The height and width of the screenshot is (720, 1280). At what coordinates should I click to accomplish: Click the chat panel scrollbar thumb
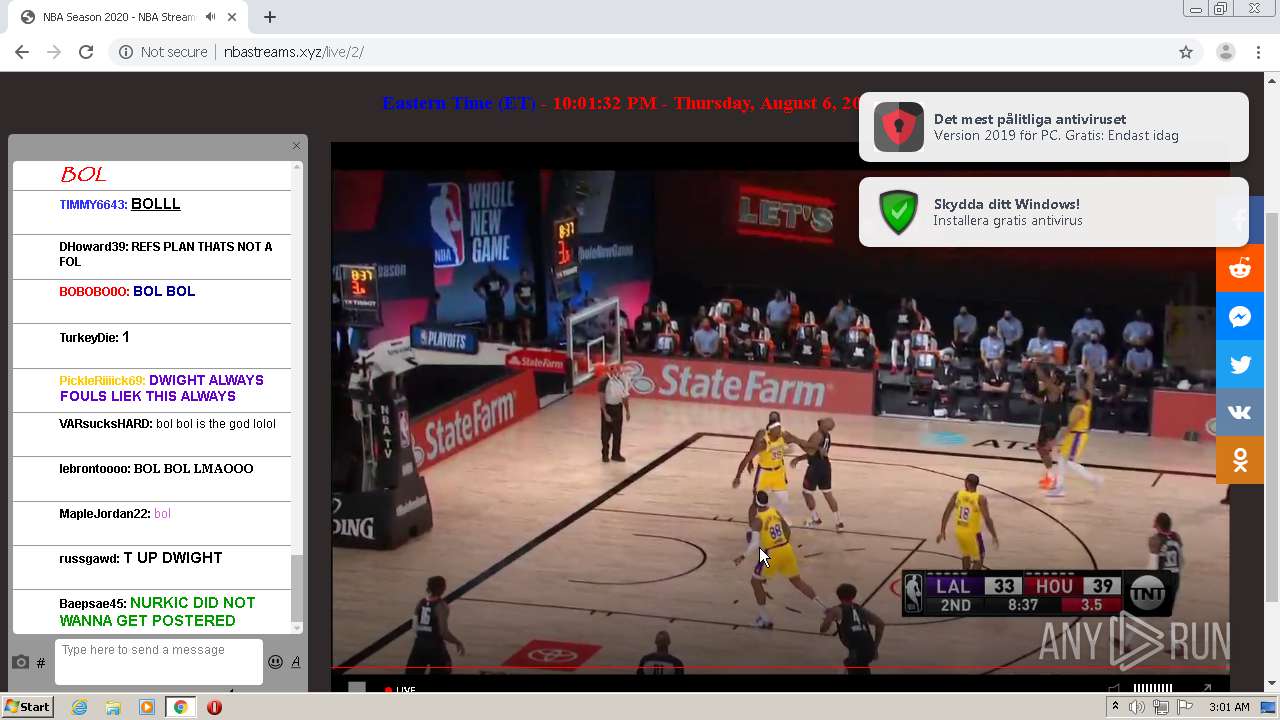point(296,588)
